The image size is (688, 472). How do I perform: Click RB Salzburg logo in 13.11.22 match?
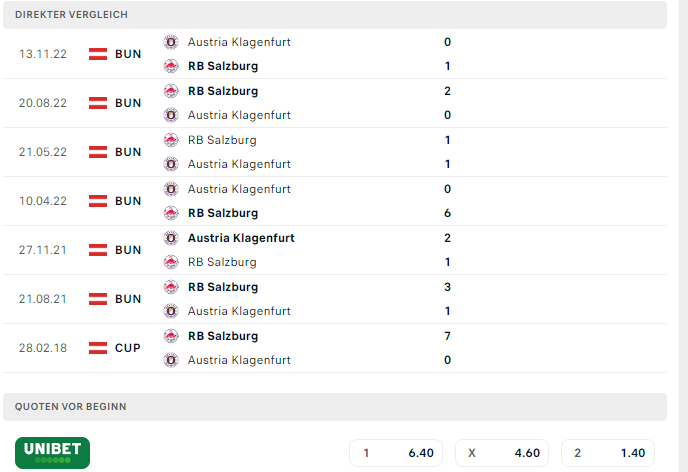pos(171,66)
